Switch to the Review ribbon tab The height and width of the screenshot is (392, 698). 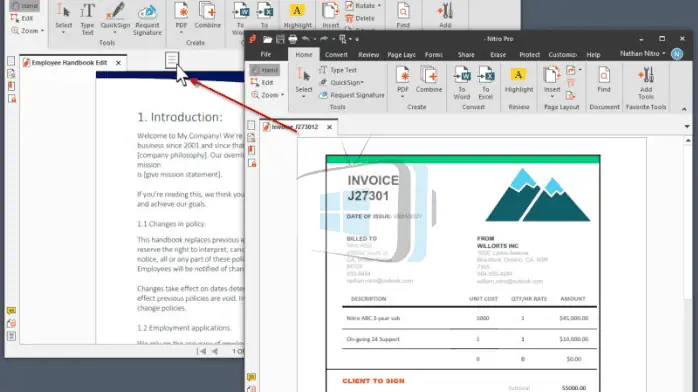369,55
